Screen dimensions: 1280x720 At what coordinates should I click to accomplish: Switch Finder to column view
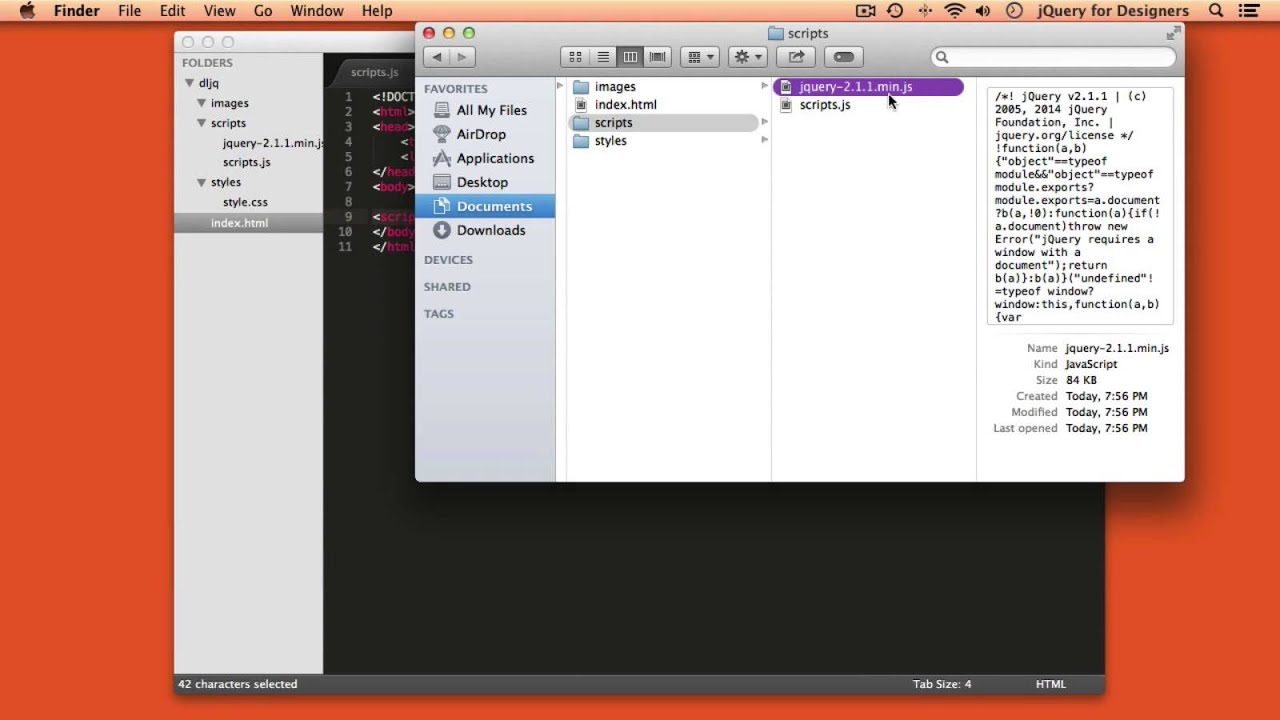tap(630, 57)
